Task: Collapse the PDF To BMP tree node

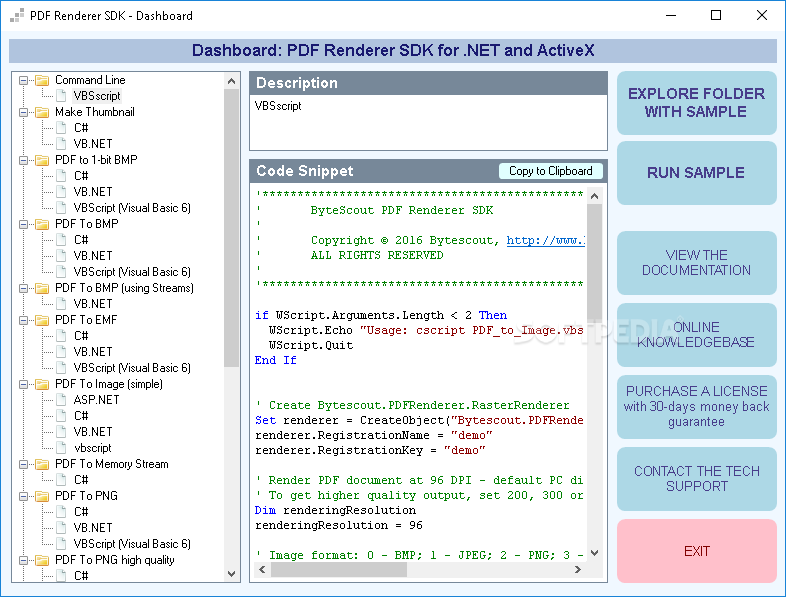Action: (x=23, y=225)
